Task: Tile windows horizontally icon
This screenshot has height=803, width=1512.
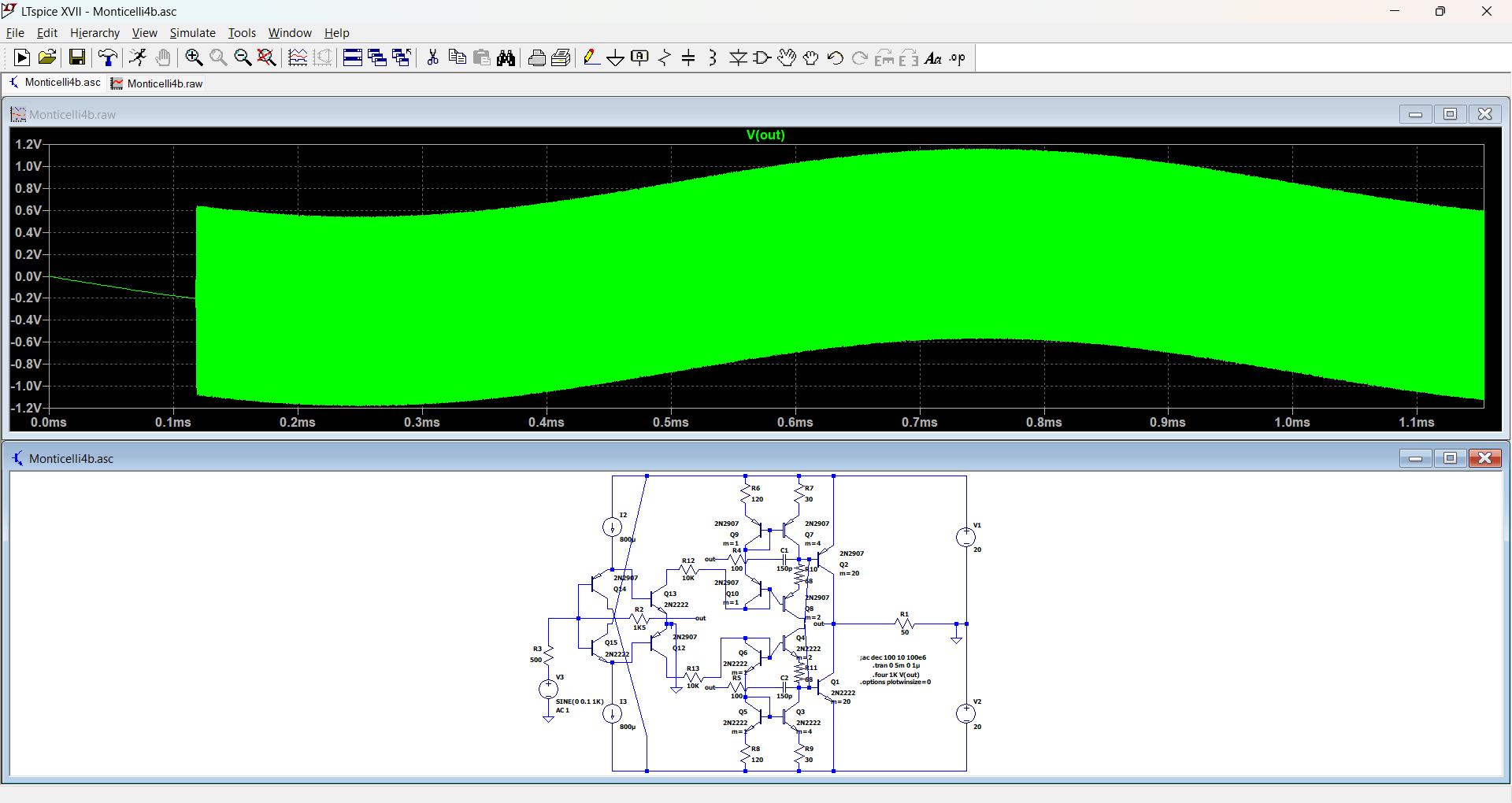Action: tap(353, 57)
